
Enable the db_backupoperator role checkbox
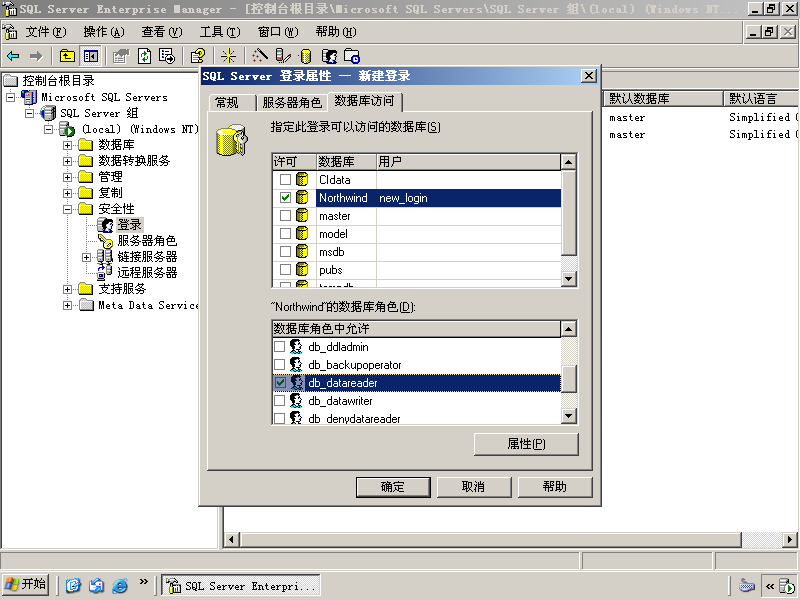(279, 364)
